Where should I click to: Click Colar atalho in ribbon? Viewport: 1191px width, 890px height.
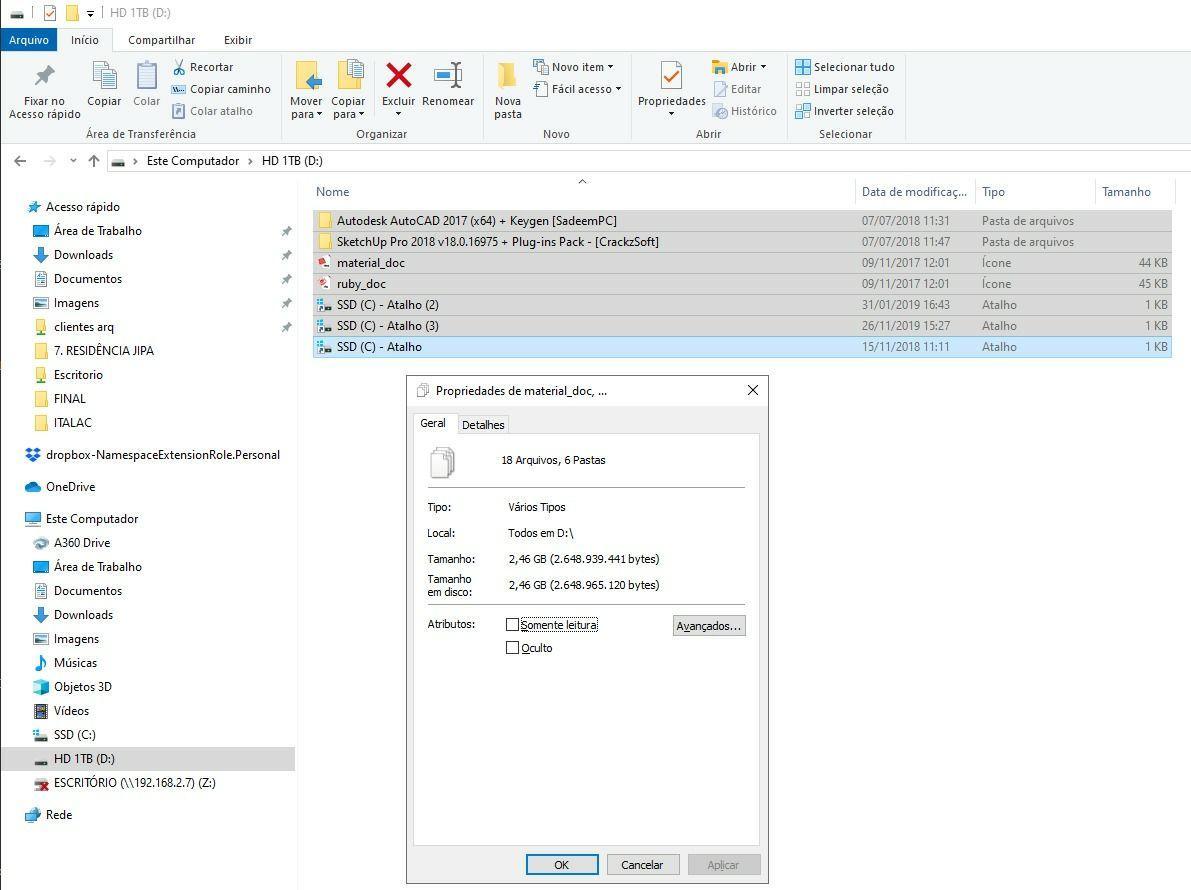pyautogui.click(x=212, y=111)
